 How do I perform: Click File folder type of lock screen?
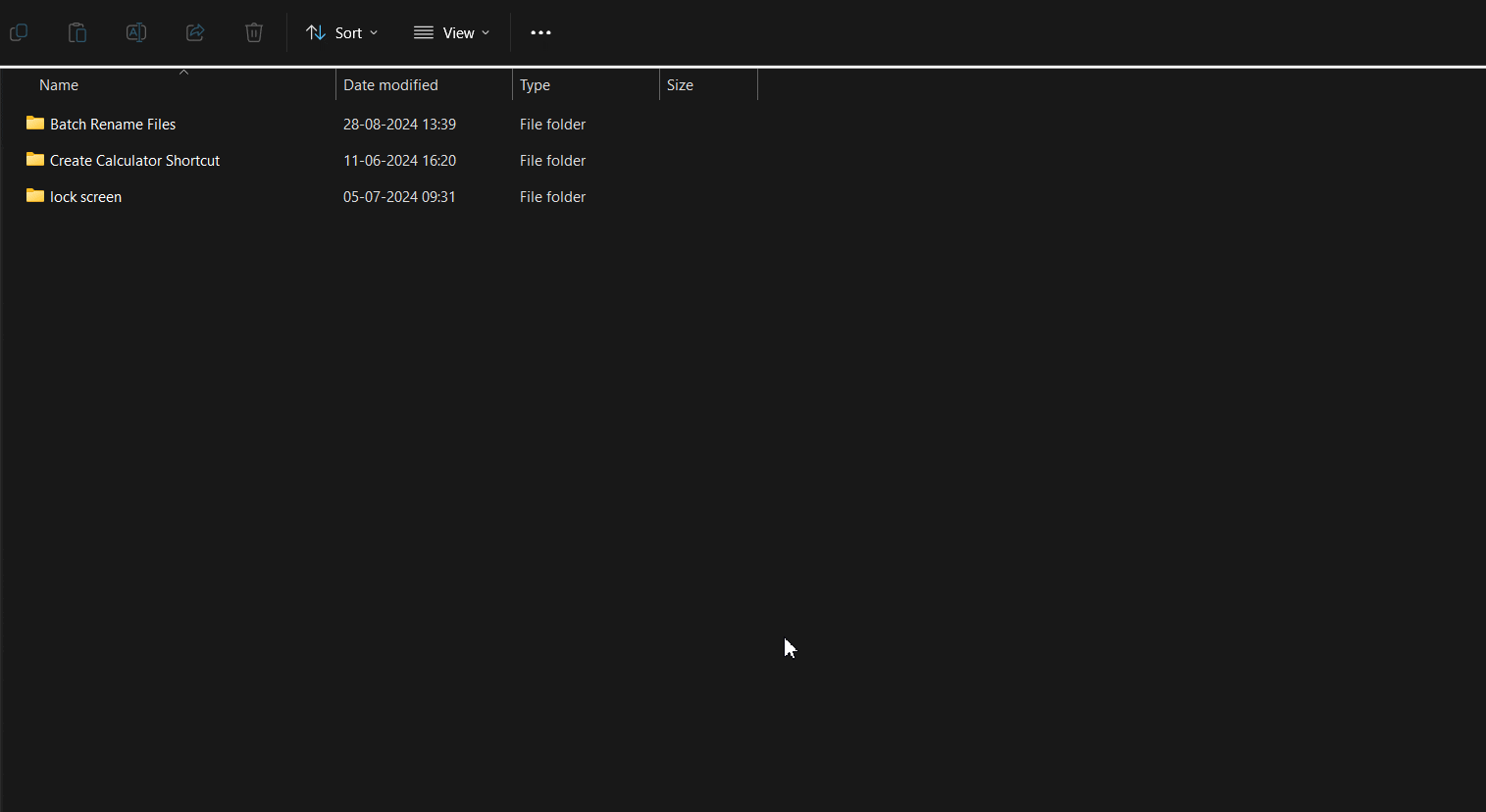552,197
